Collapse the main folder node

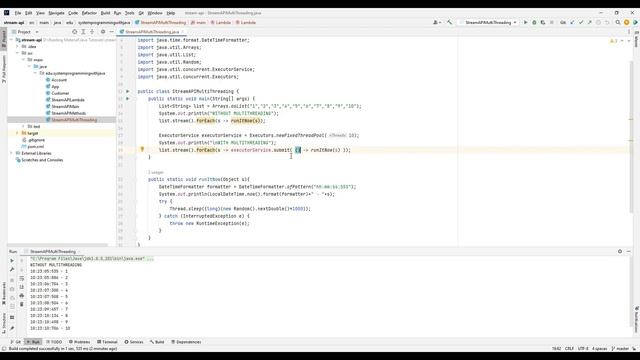pos(24,60)
